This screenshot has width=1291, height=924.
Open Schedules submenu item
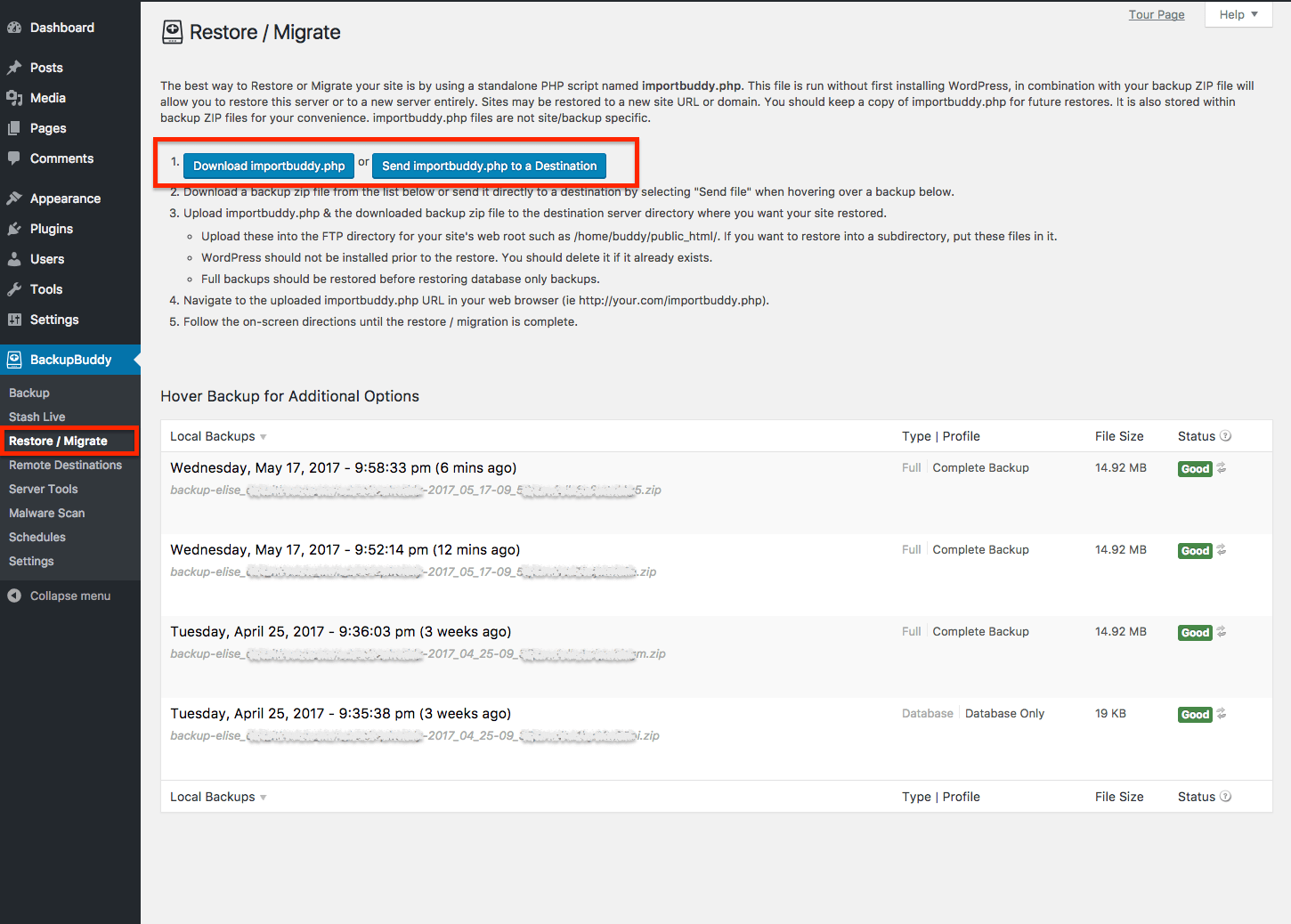point(37,537)
